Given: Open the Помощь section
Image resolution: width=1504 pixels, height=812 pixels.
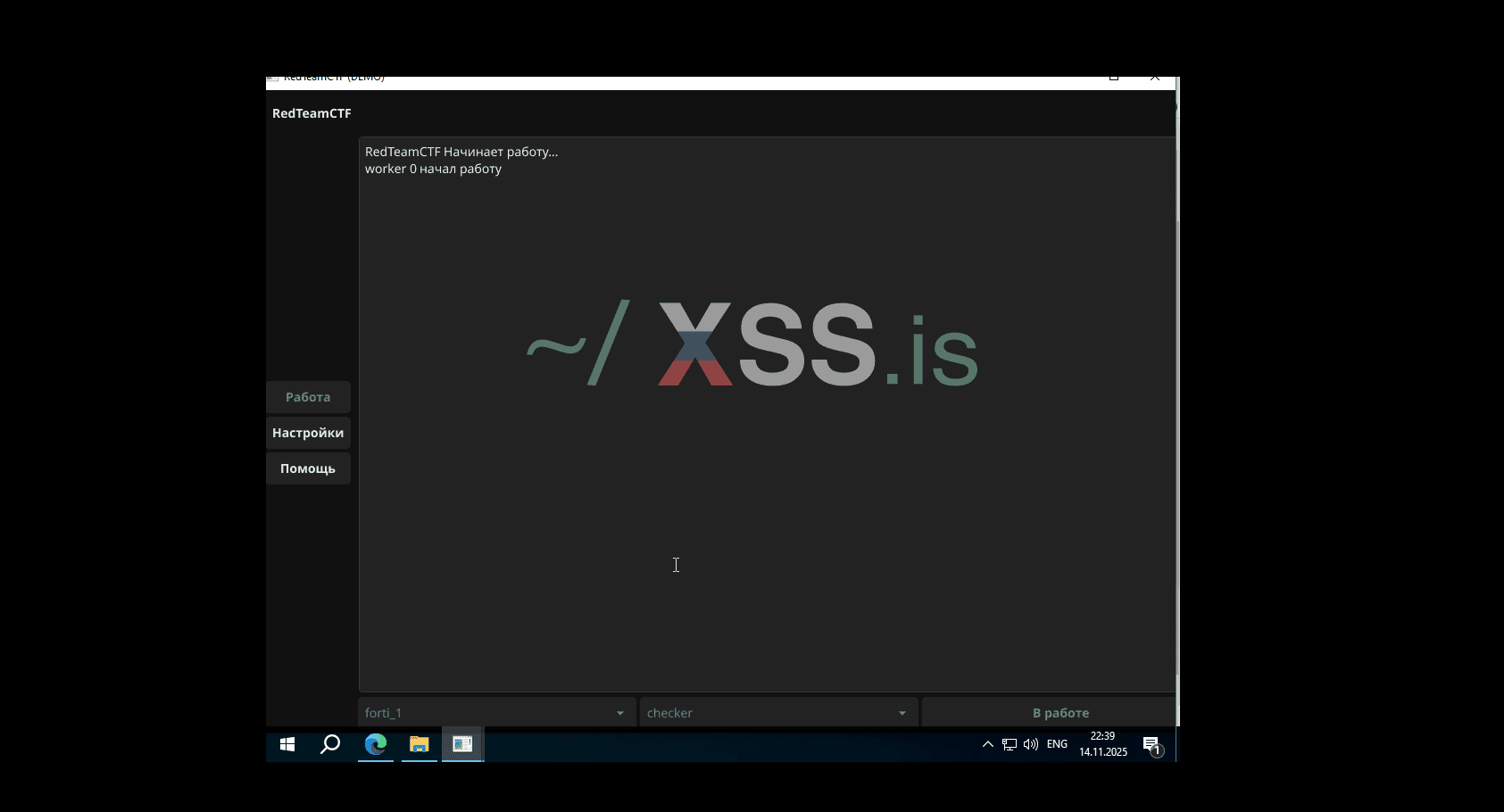Looking at the screenshot, I should tap(308, 468).
